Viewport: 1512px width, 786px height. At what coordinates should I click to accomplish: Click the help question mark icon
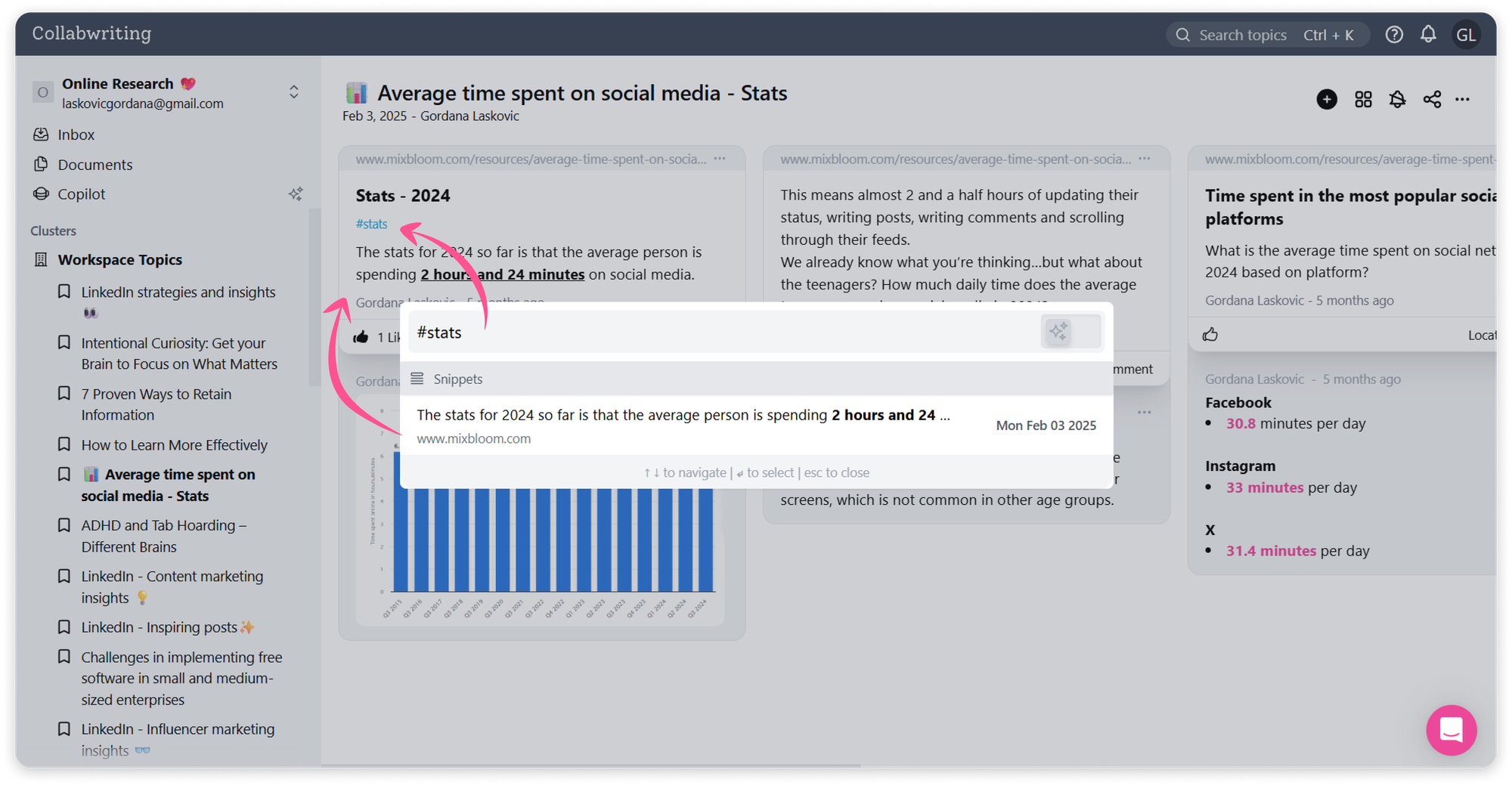pos(1394,35)
